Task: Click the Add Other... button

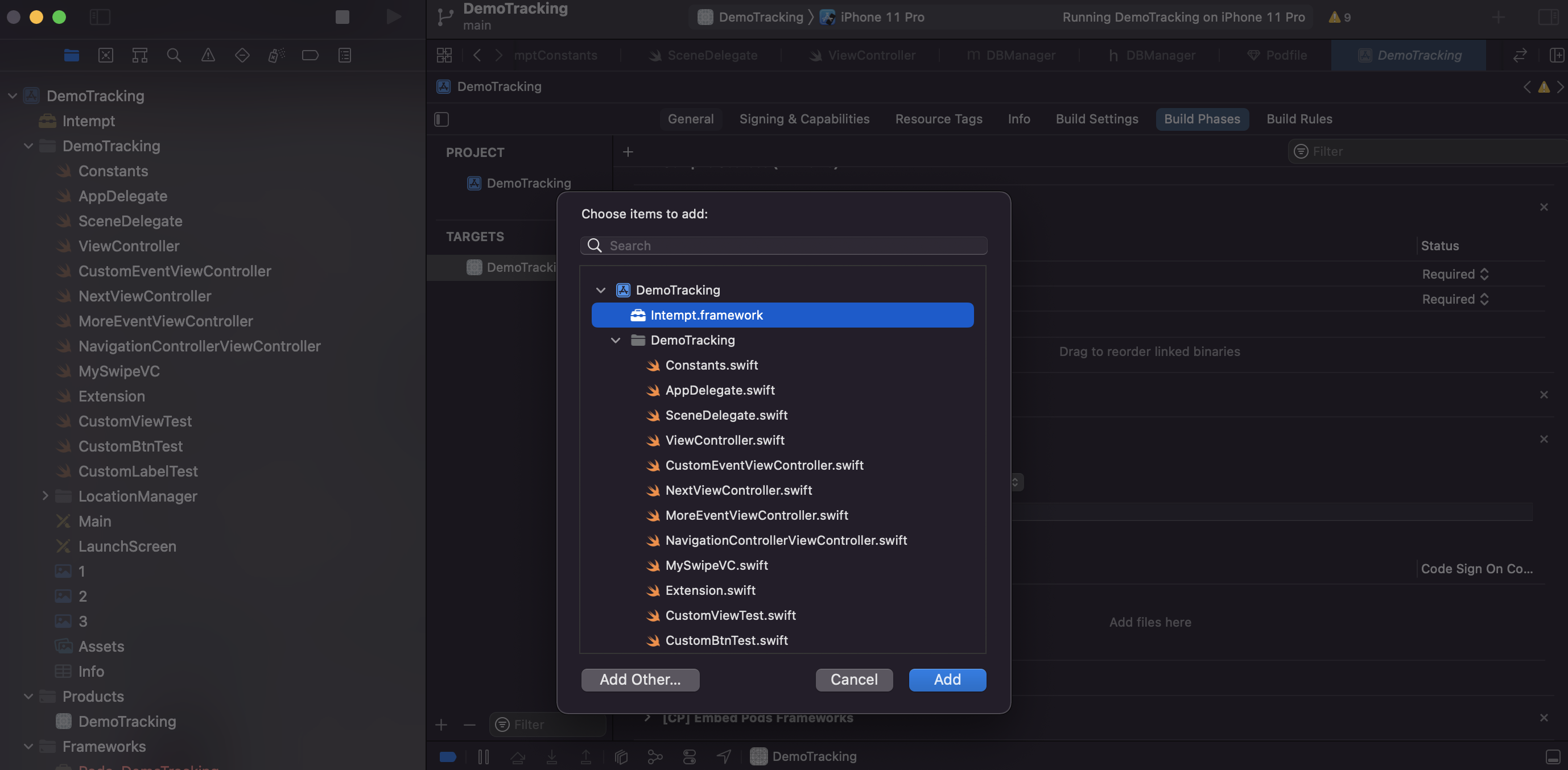Action: pyautogui.click(x=641, y=680)
